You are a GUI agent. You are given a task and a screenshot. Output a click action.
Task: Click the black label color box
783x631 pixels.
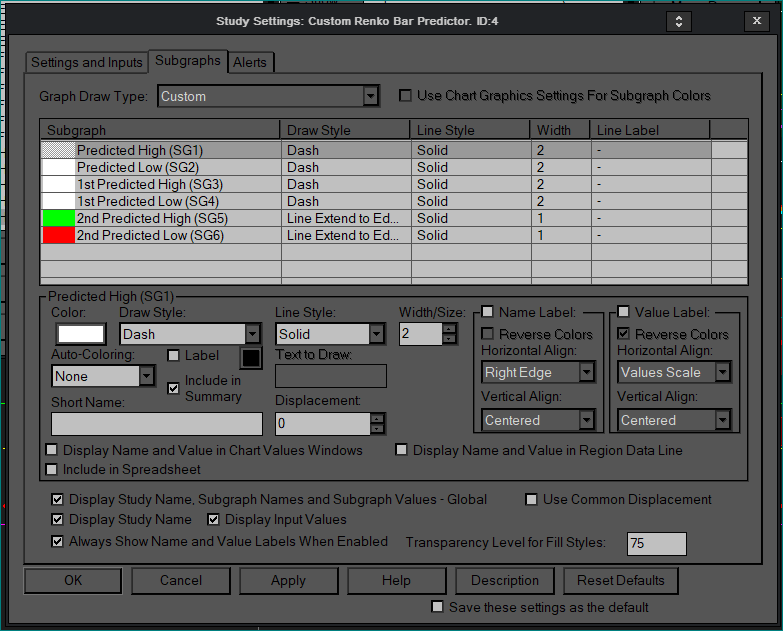coord(250,357)
